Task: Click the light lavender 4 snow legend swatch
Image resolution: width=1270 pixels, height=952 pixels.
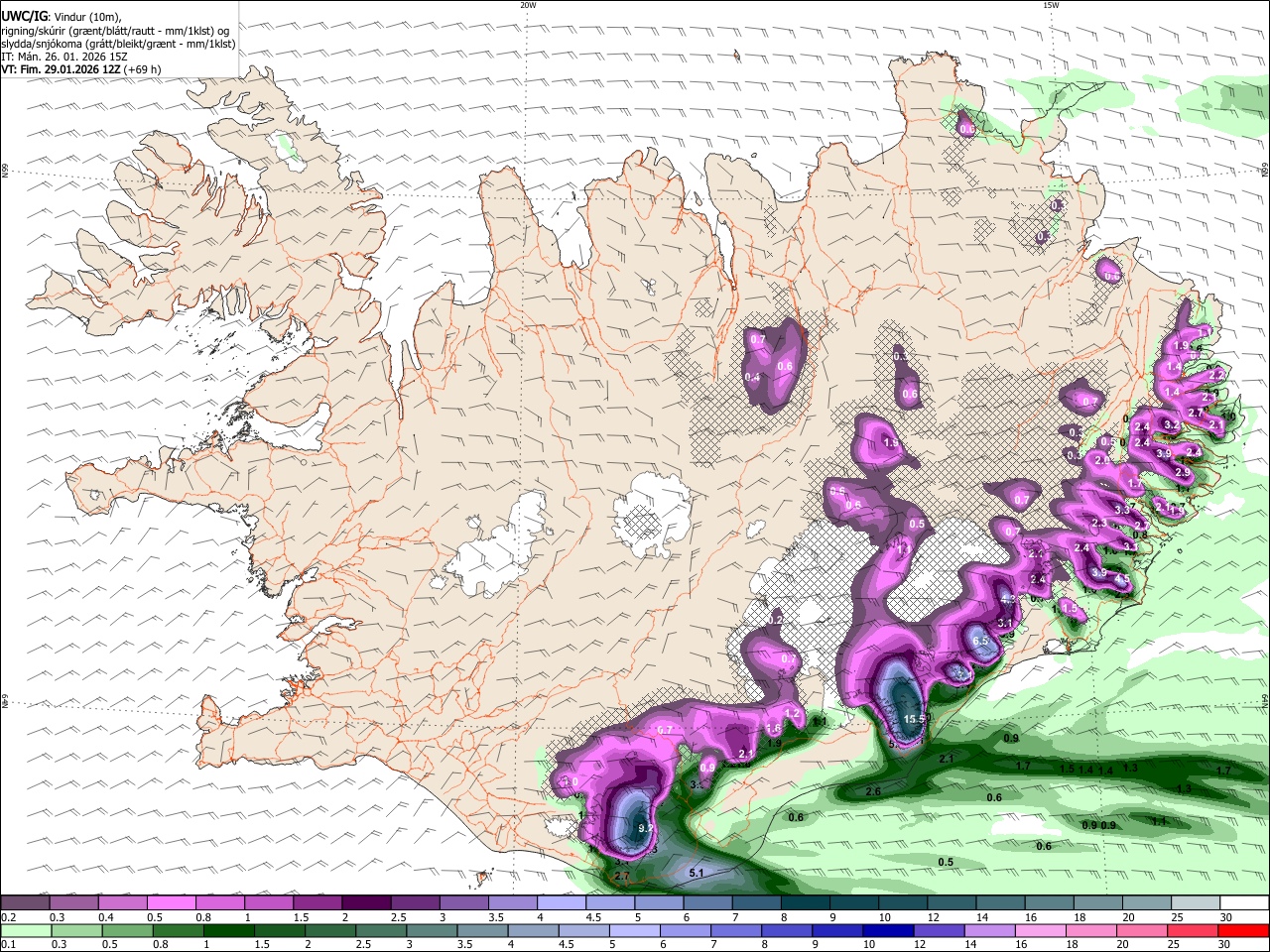Action: click(562, 903)
